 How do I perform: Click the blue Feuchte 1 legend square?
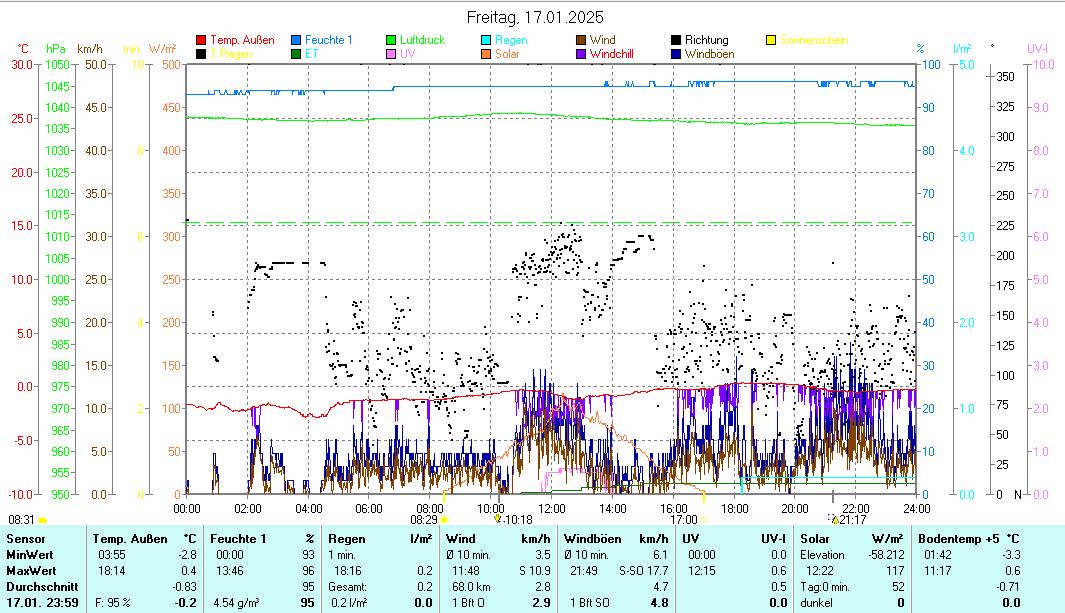tap(297, 40)
